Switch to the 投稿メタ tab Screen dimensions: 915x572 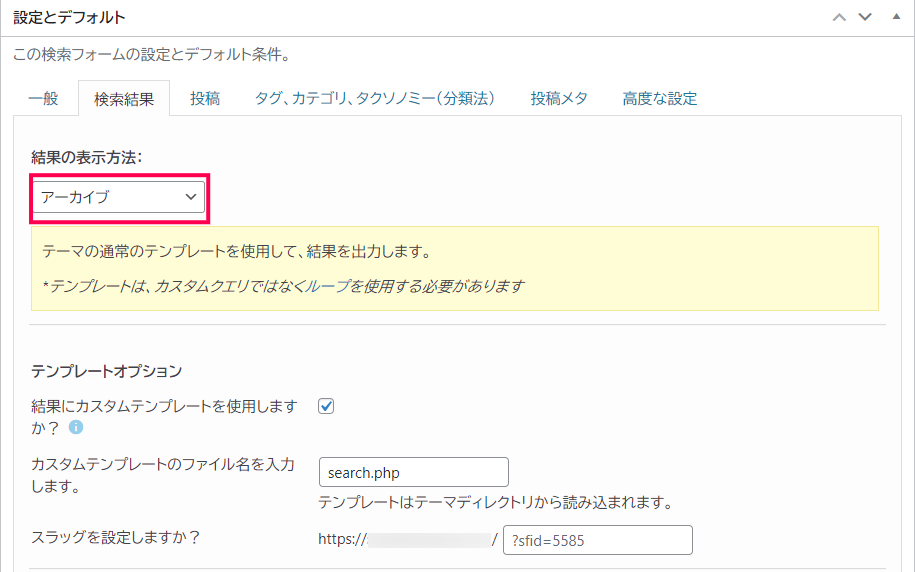(x=558, y=98)
